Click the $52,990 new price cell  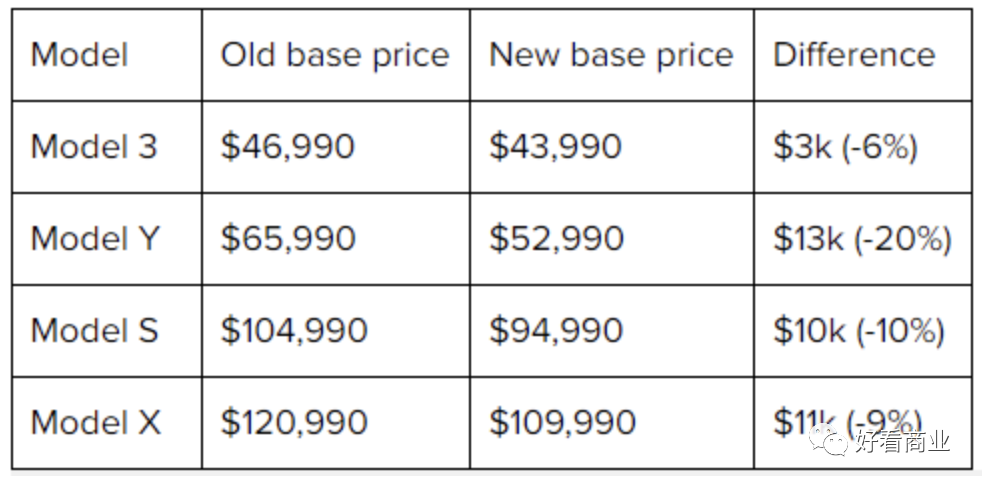(x=556, y=238)
